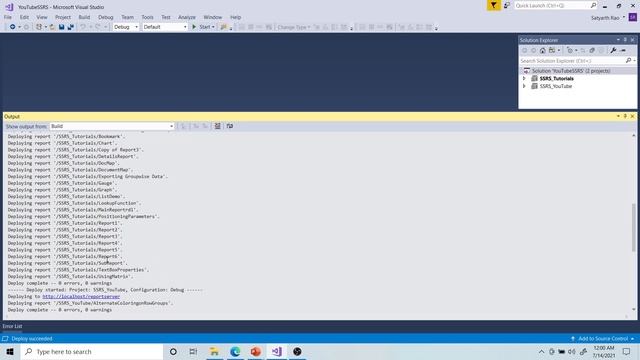The height and width of the screenshot is (360, 640).
Task: Open the Tools menu
Action: point(147,17)
